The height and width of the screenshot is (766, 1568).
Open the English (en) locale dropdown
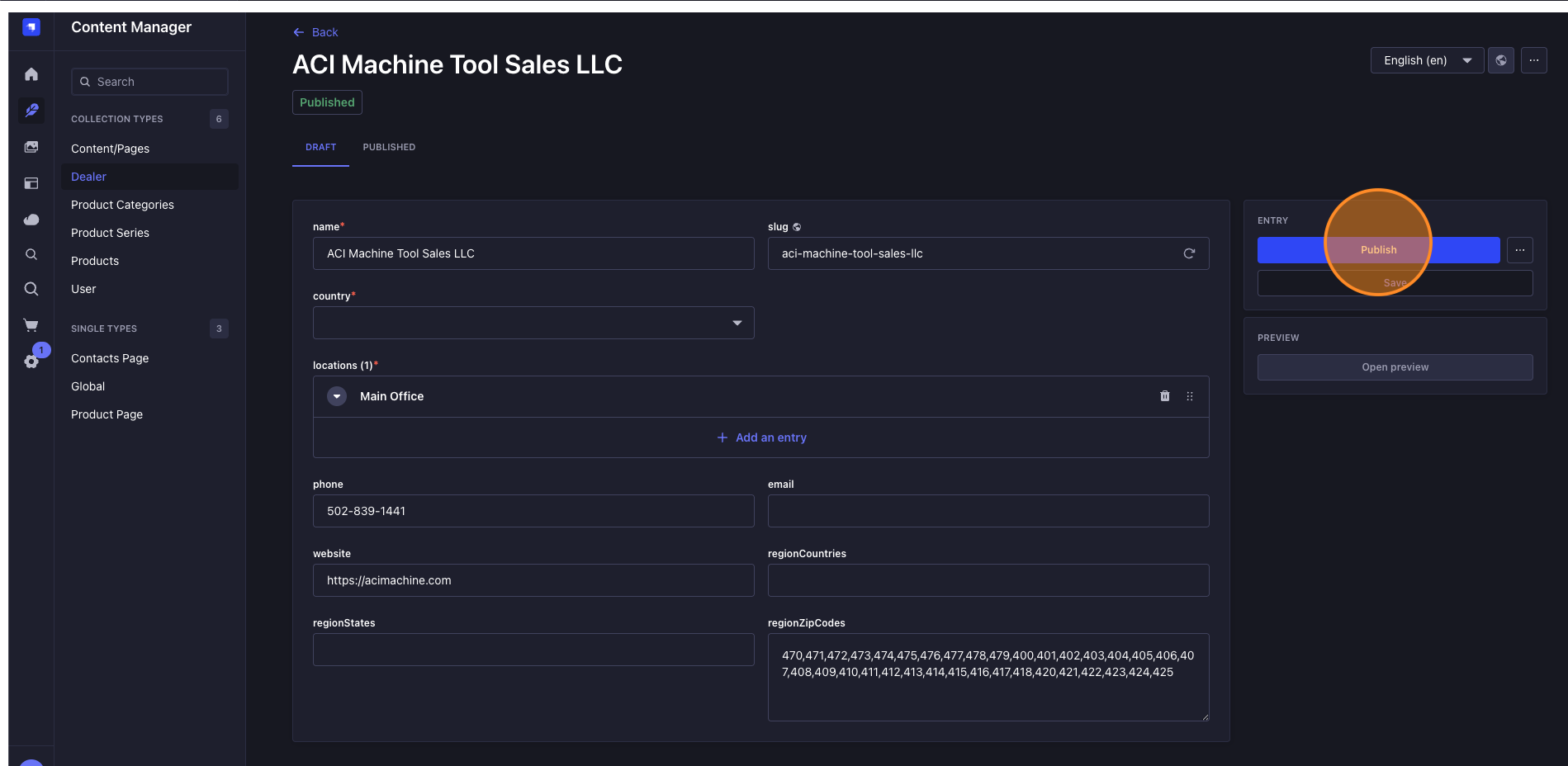coord(1427,60)
